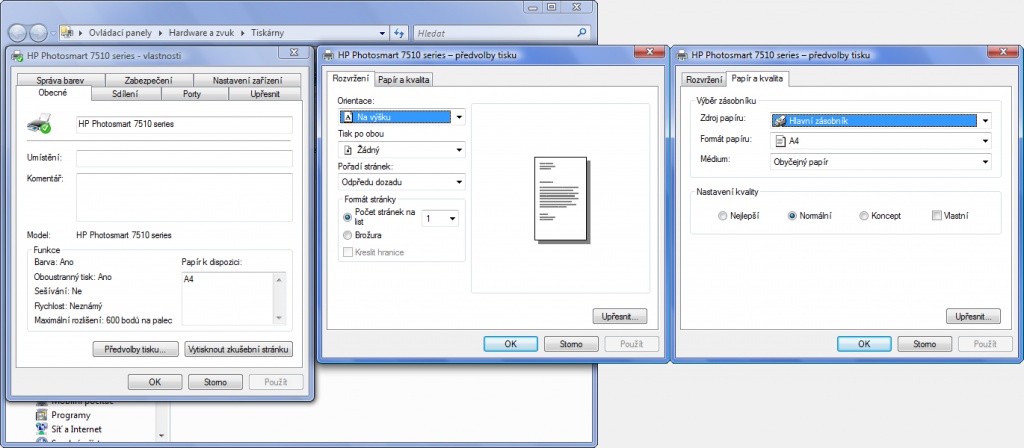Click the forward arrow in Explorer window

39,33
